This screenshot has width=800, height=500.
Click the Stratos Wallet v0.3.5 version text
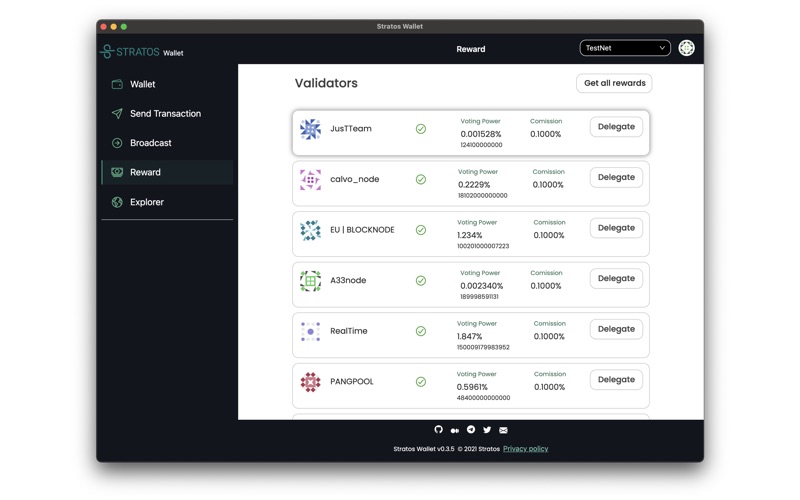pos(423,449)
